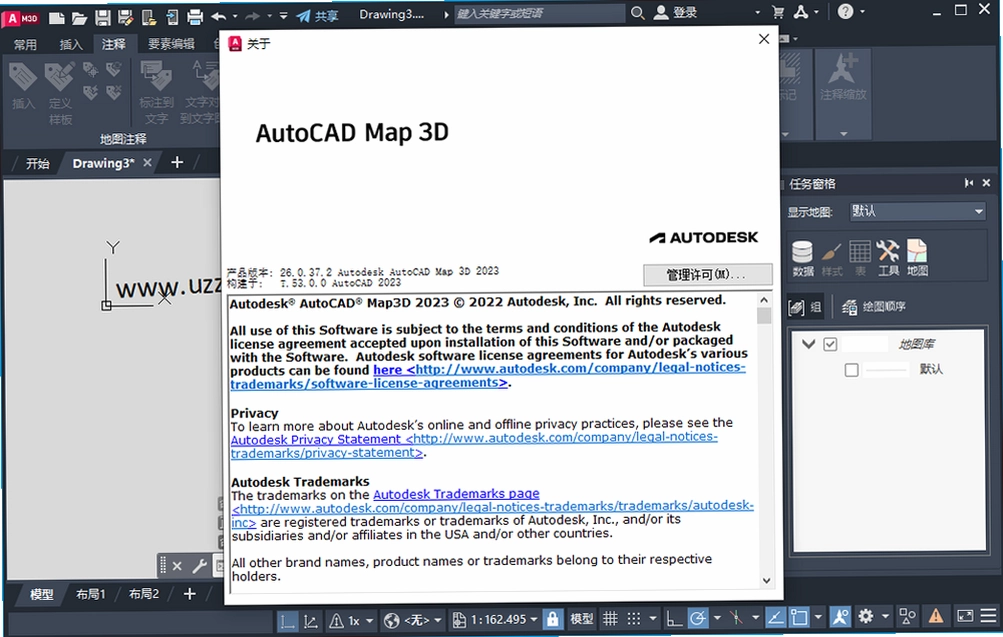Open the customize quick access toolbar dropdown

click(x=283, y=16)
